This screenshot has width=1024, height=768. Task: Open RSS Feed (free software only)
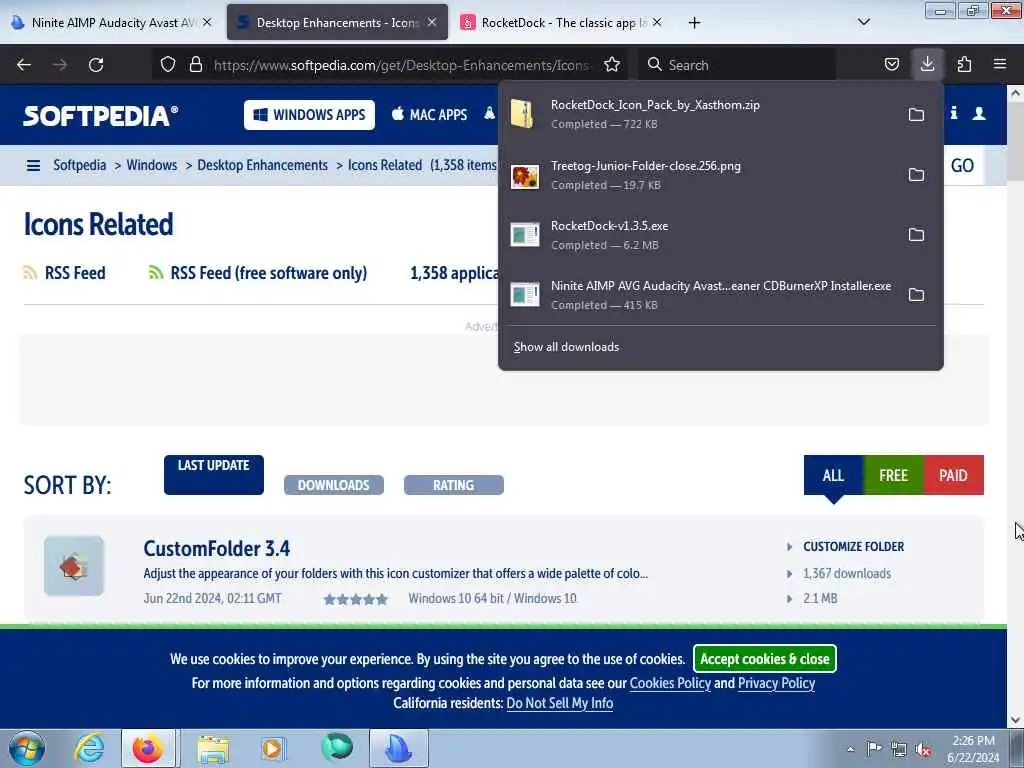click(258, 273)
